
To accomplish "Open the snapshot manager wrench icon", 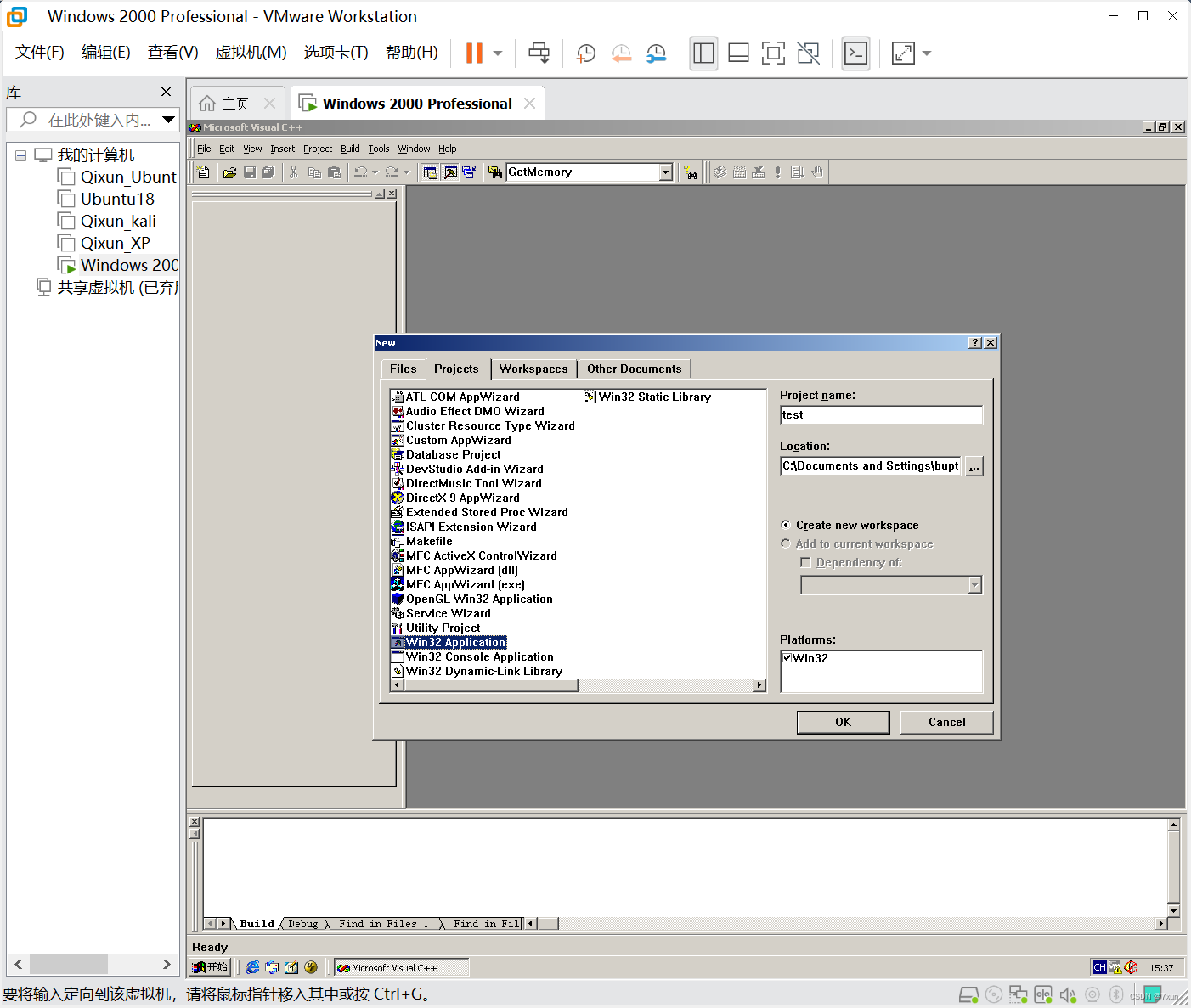I will (x=657, y=53).
